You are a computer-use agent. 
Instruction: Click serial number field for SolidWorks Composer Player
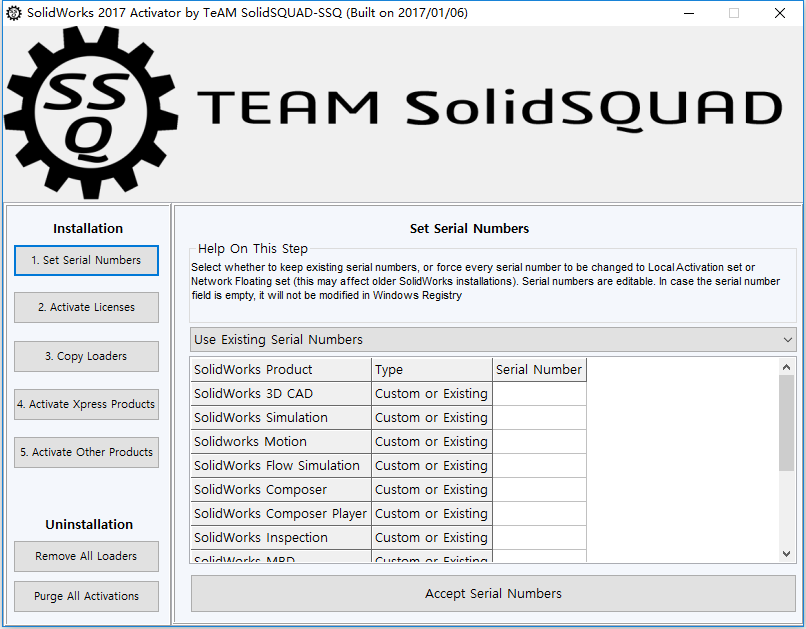539,513
